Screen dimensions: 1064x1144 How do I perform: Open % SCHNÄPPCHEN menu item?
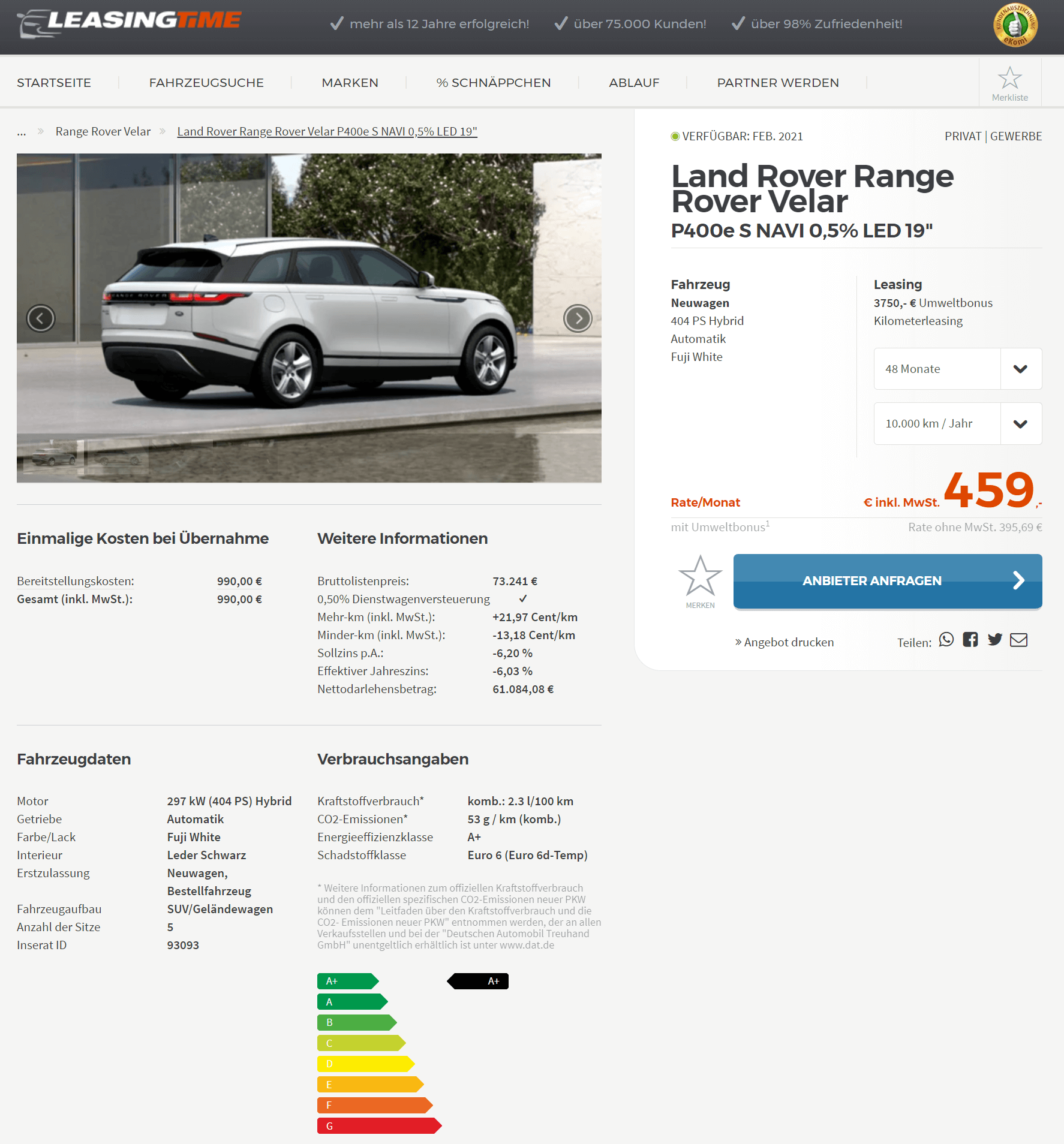click(x=494, y=83)
